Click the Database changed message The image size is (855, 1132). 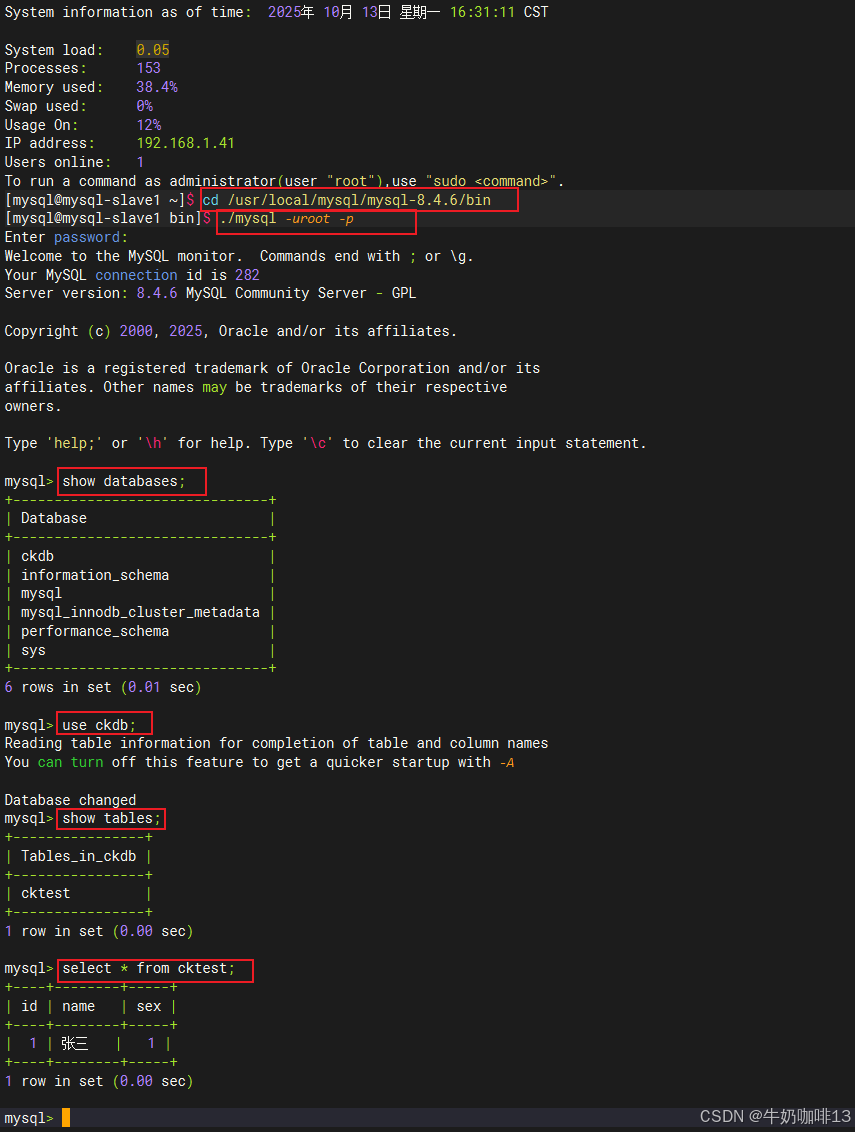click(x=70, y=800)
